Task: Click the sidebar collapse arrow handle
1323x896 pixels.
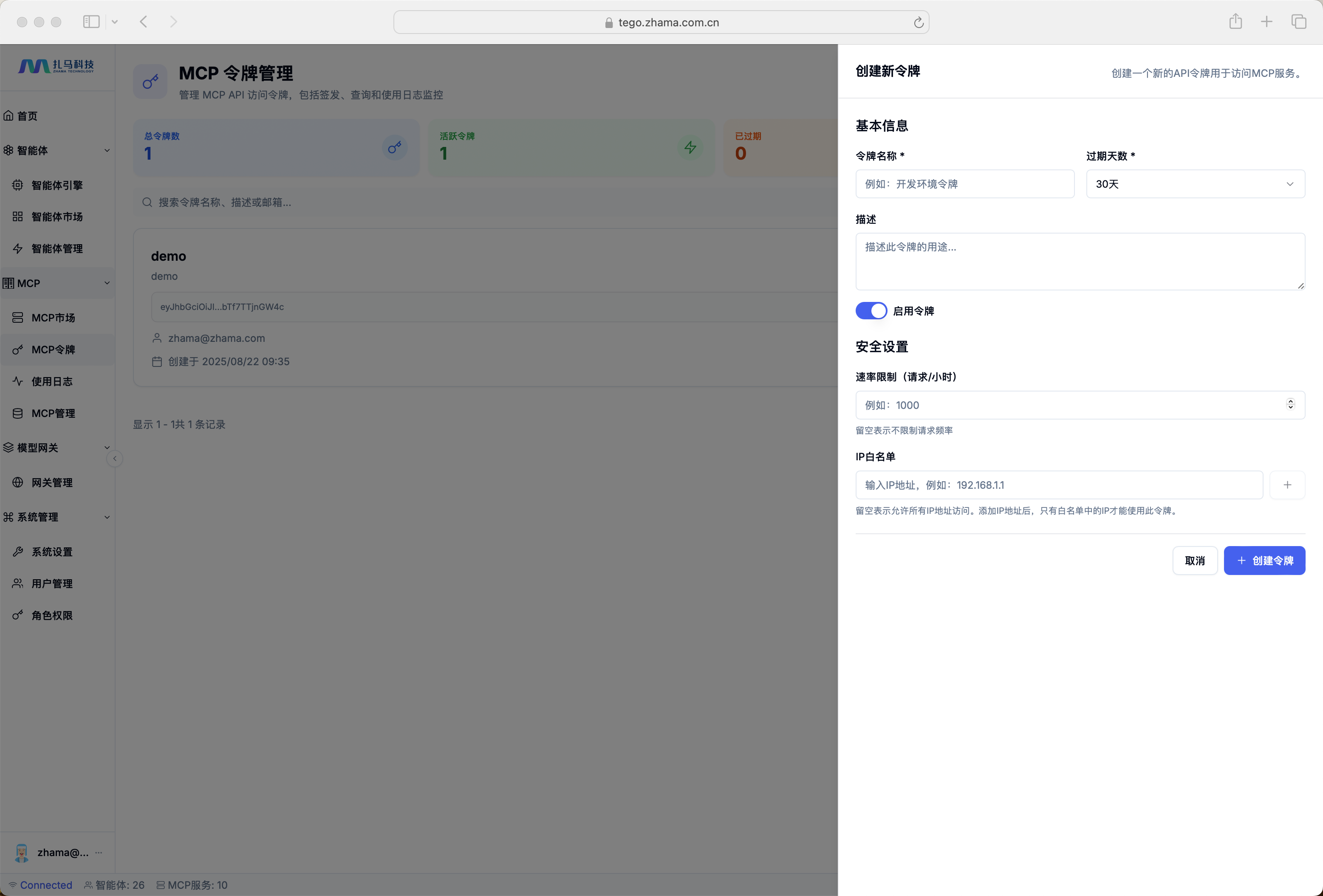Action: point(115,459)
